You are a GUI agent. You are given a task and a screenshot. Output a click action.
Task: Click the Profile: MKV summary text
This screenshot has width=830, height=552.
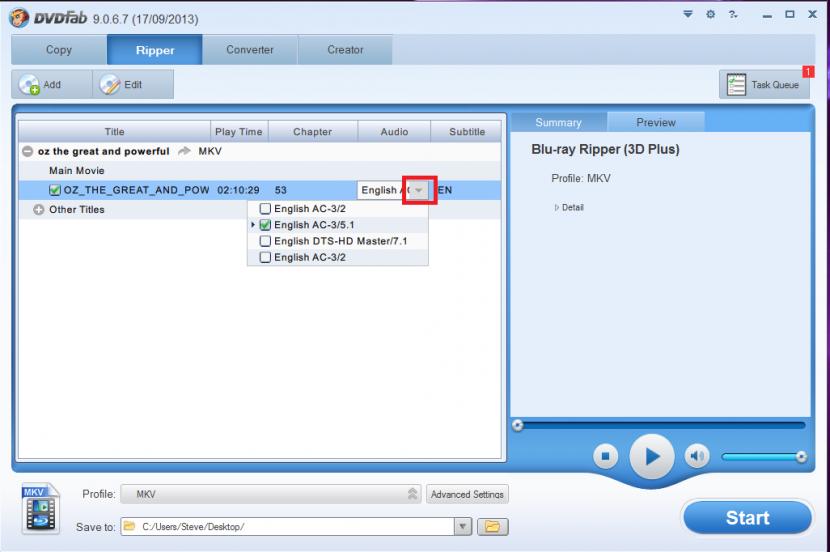581,178
